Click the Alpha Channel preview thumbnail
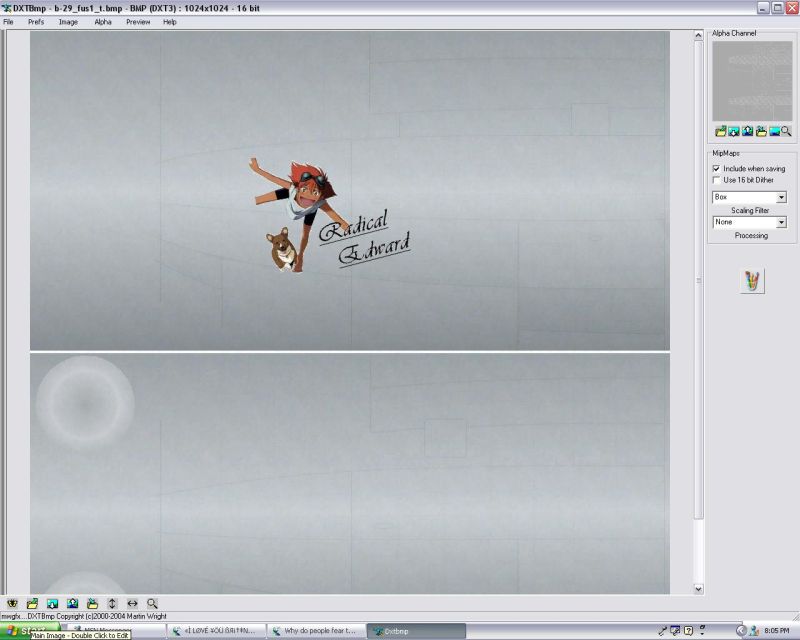800x640 pixels. 752,82
